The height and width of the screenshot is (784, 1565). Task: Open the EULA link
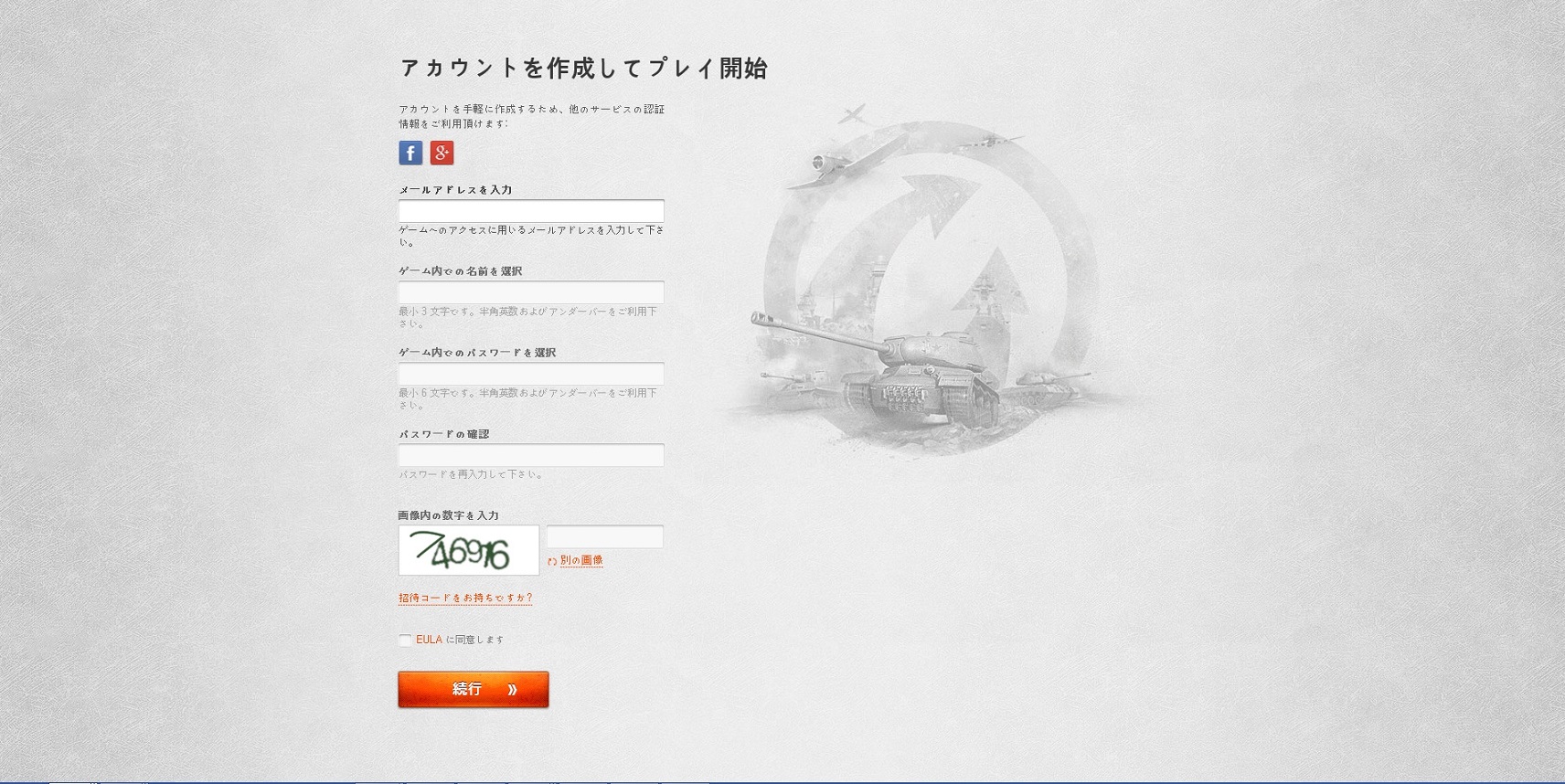[x=429, y=640]
